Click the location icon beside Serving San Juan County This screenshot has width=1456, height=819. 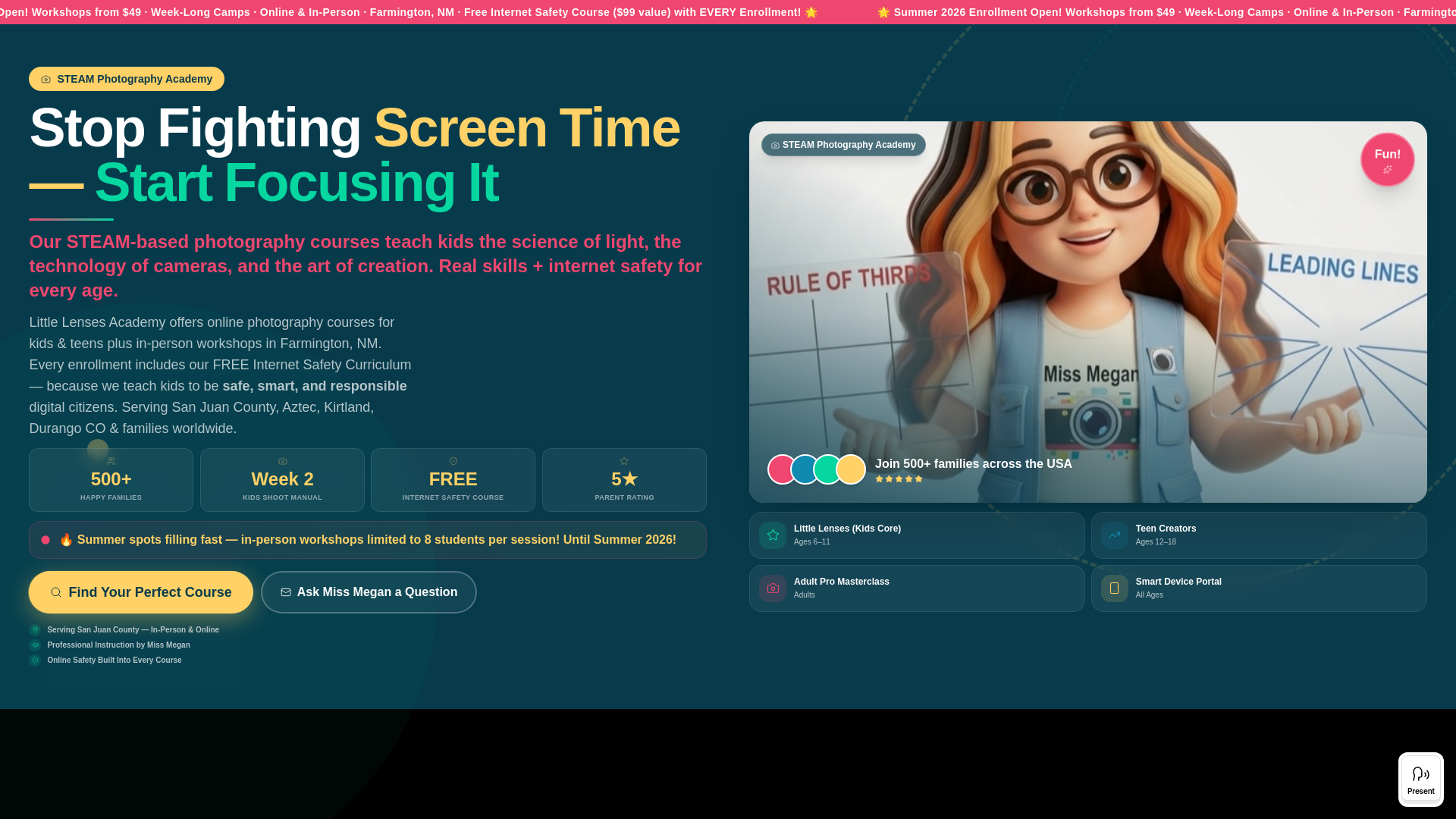coord(35,630)
